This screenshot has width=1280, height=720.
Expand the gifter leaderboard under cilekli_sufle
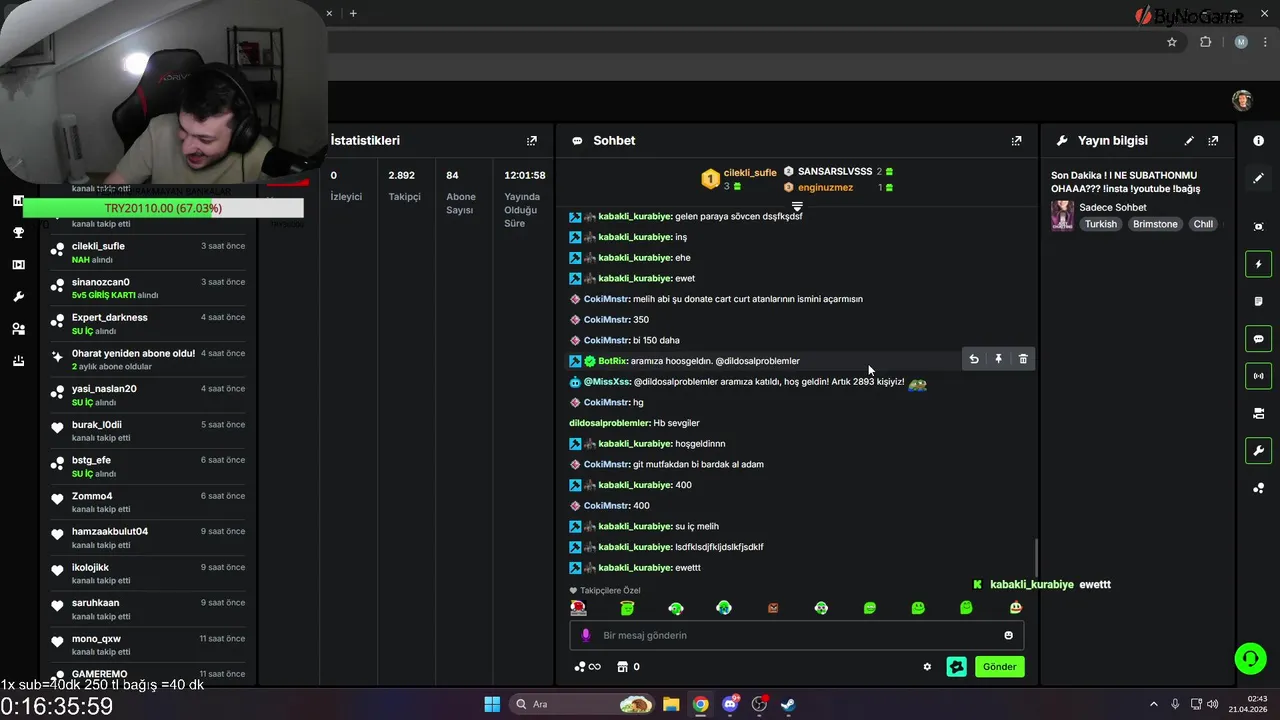(797, 206)
